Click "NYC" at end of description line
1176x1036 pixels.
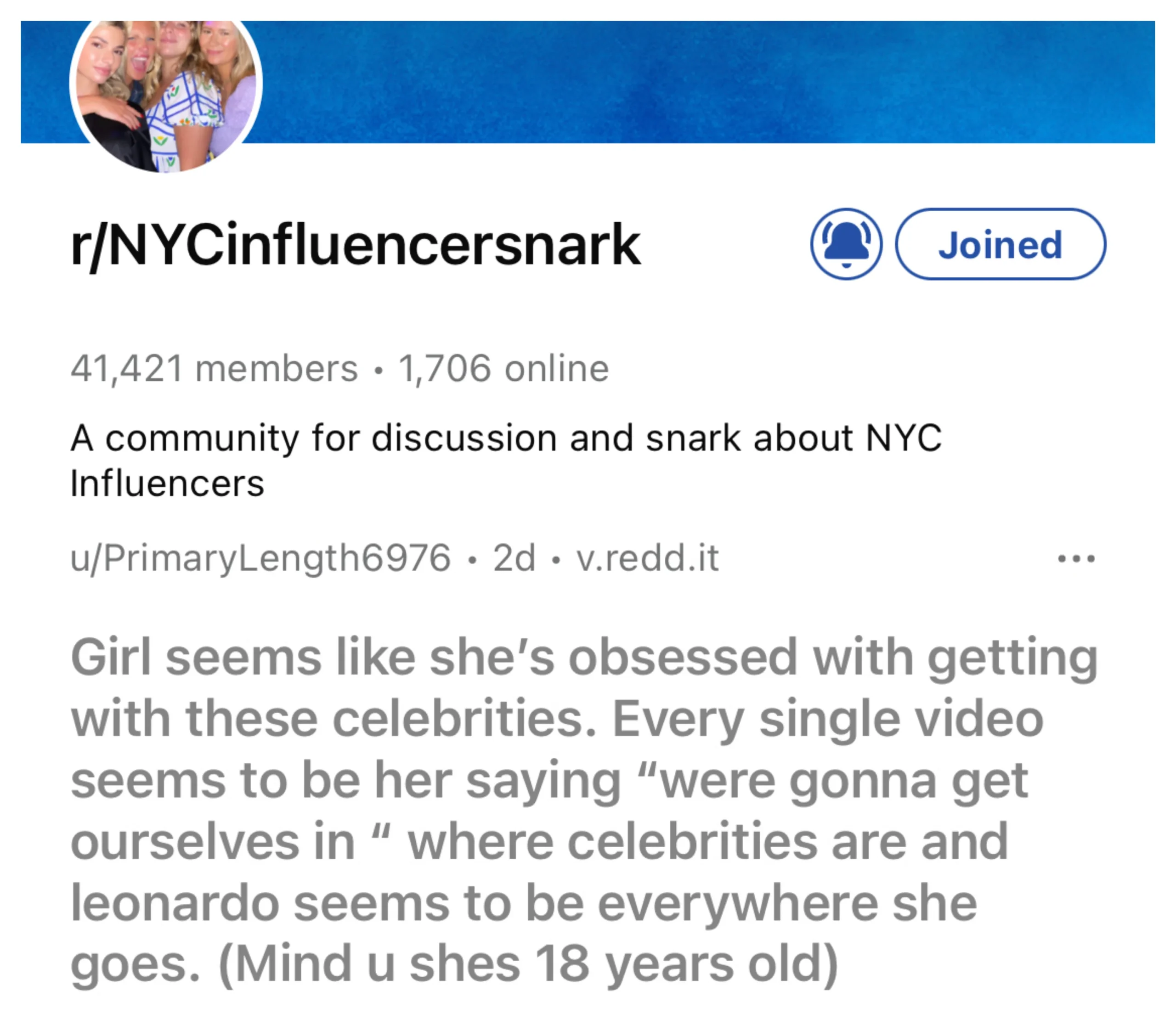pos(903,438)
